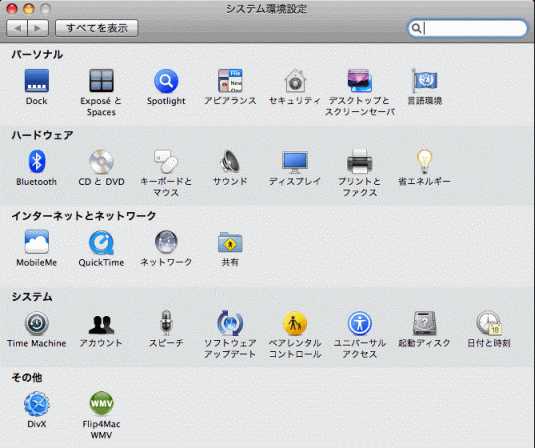Click the magnifier icon in search field
The image size is (535, 448).
click(x=416, y=28)
